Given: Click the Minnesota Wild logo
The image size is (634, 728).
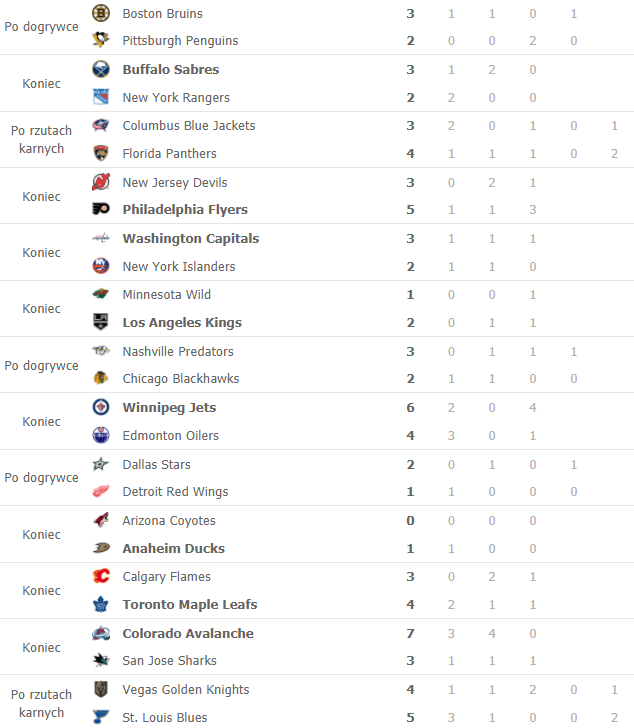Looking at the screenshot, I should pos(100,294).
